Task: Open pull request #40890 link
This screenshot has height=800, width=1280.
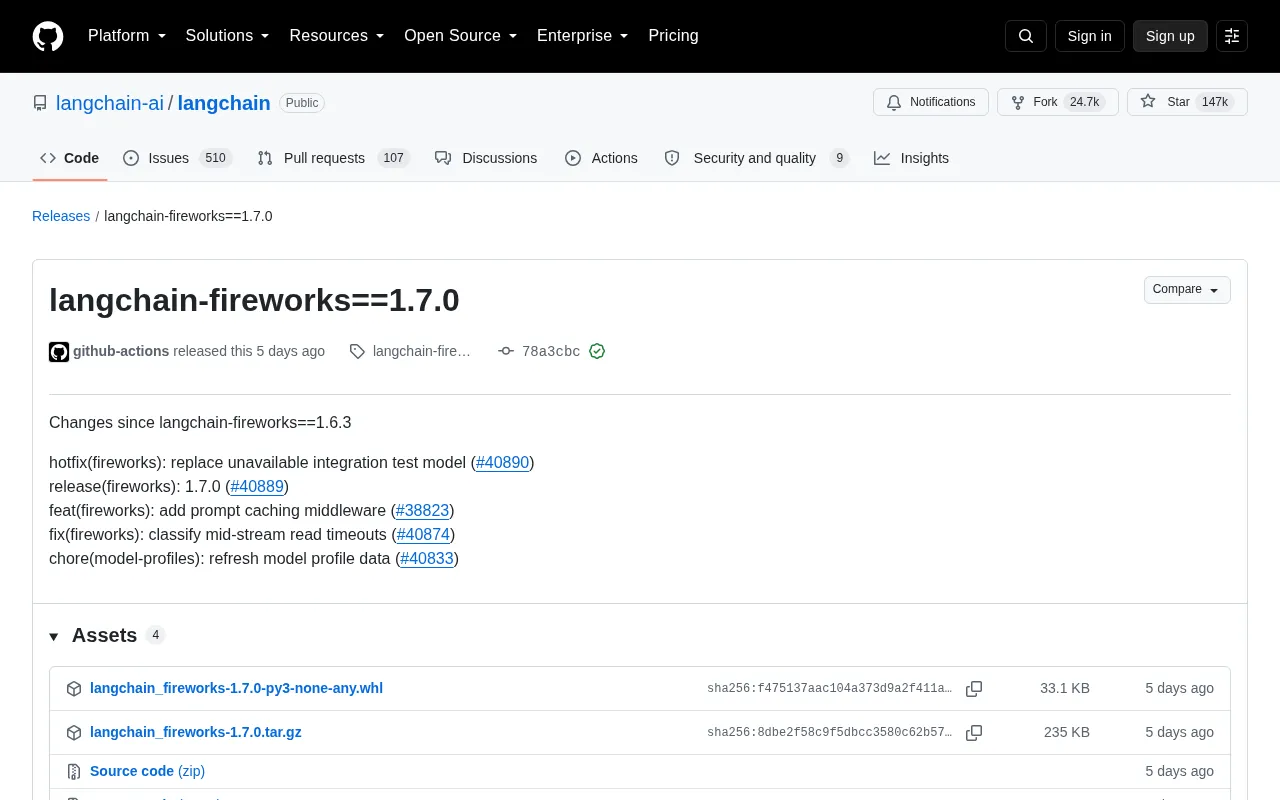Action: point(503,463)
